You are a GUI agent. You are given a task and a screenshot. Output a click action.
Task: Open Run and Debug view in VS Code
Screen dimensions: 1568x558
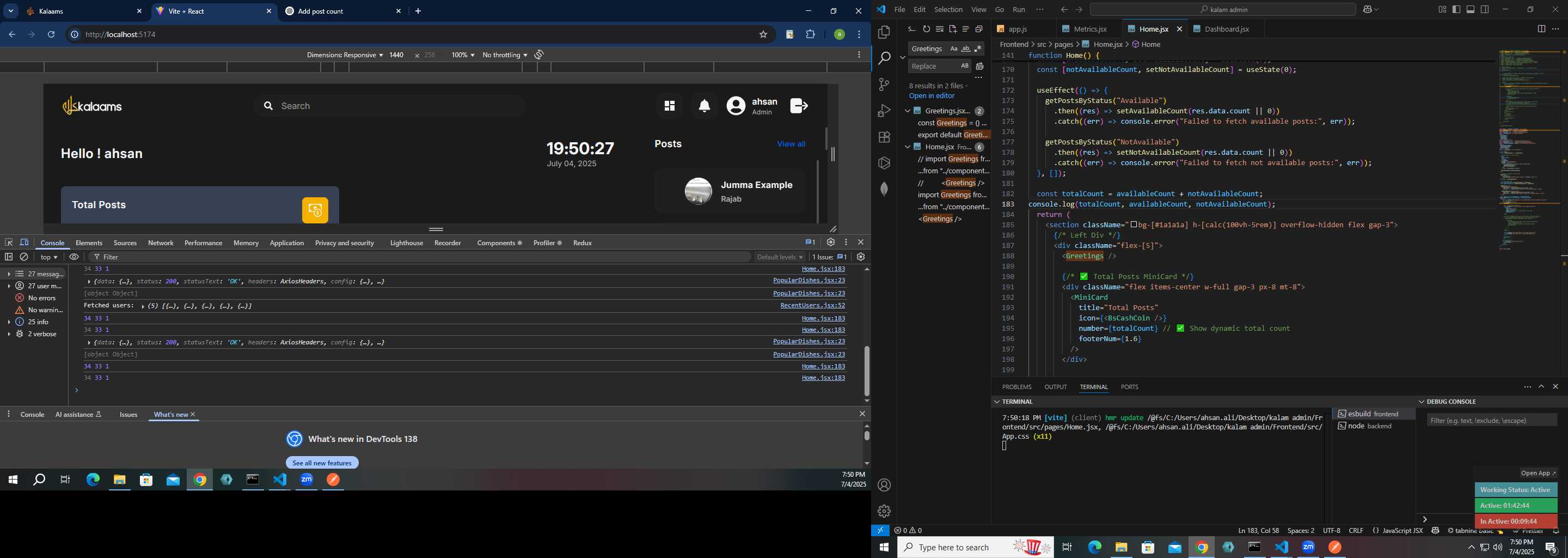pyautogui.click(x=884, y=111)
